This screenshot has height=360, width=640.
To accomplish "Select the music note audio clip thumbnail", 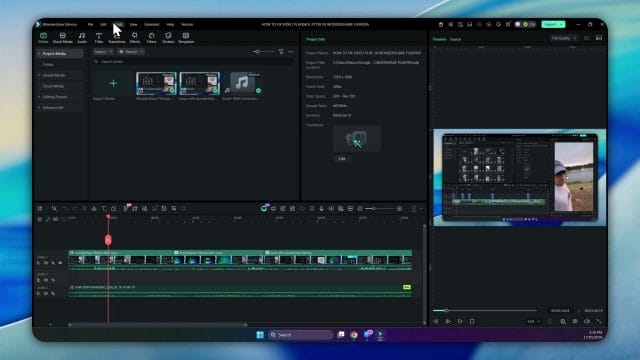I will click(x=242, y=83).
